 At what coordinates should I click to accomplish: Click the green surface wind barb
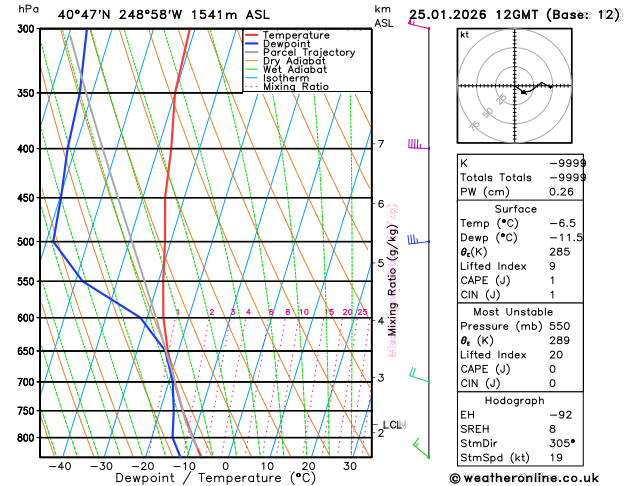point(421,448)
